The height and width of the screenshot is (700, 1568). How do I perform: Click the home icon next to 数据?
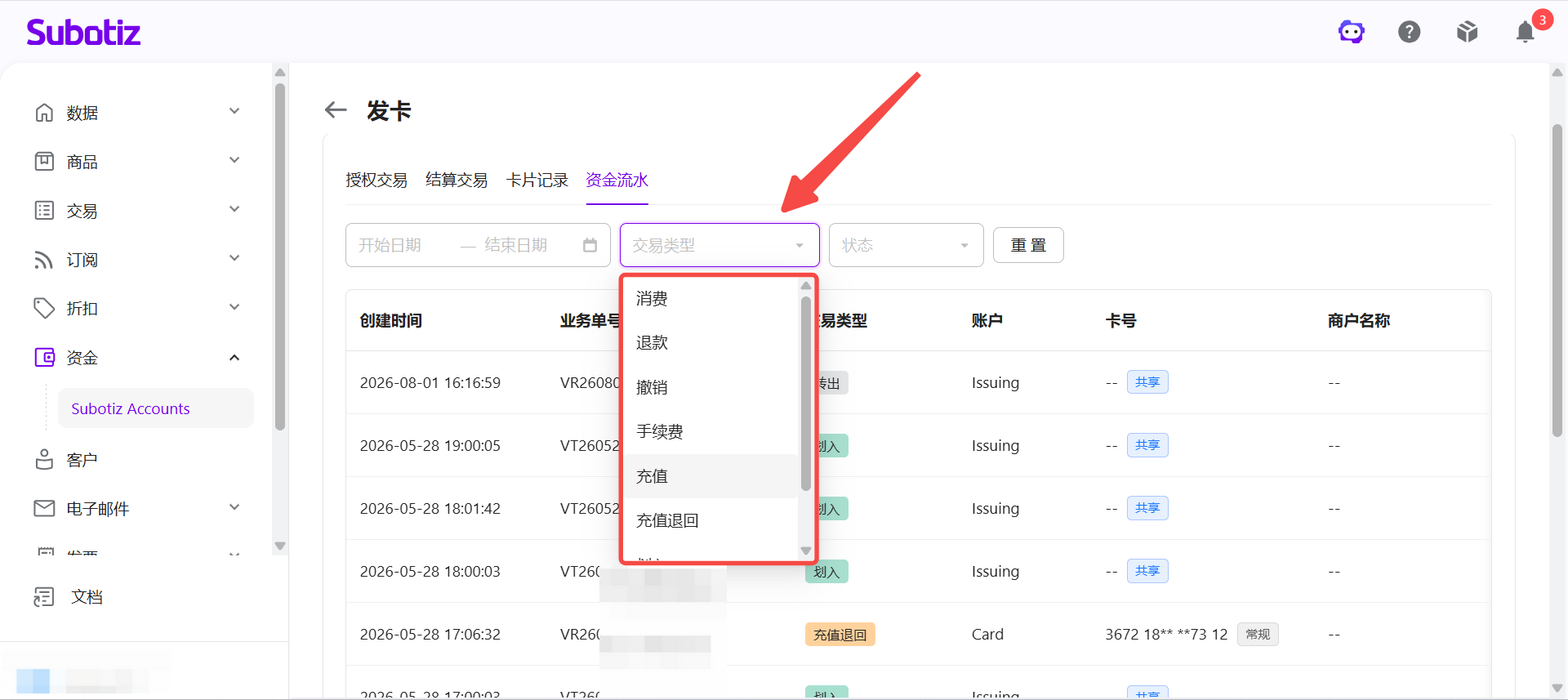44,112
